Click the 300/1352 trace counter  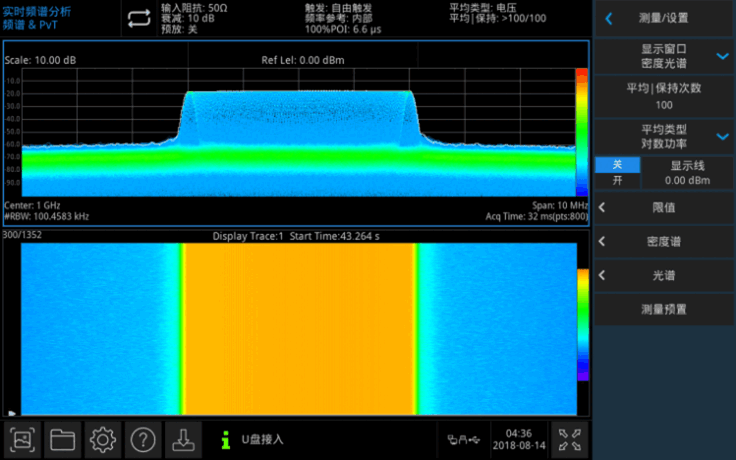[x=22, y=235]
